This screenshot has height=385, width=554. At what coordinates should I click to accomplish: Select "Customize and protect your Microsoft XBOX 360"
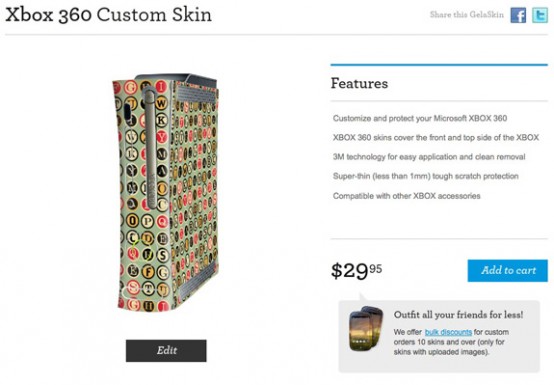[x=420, y=118]
